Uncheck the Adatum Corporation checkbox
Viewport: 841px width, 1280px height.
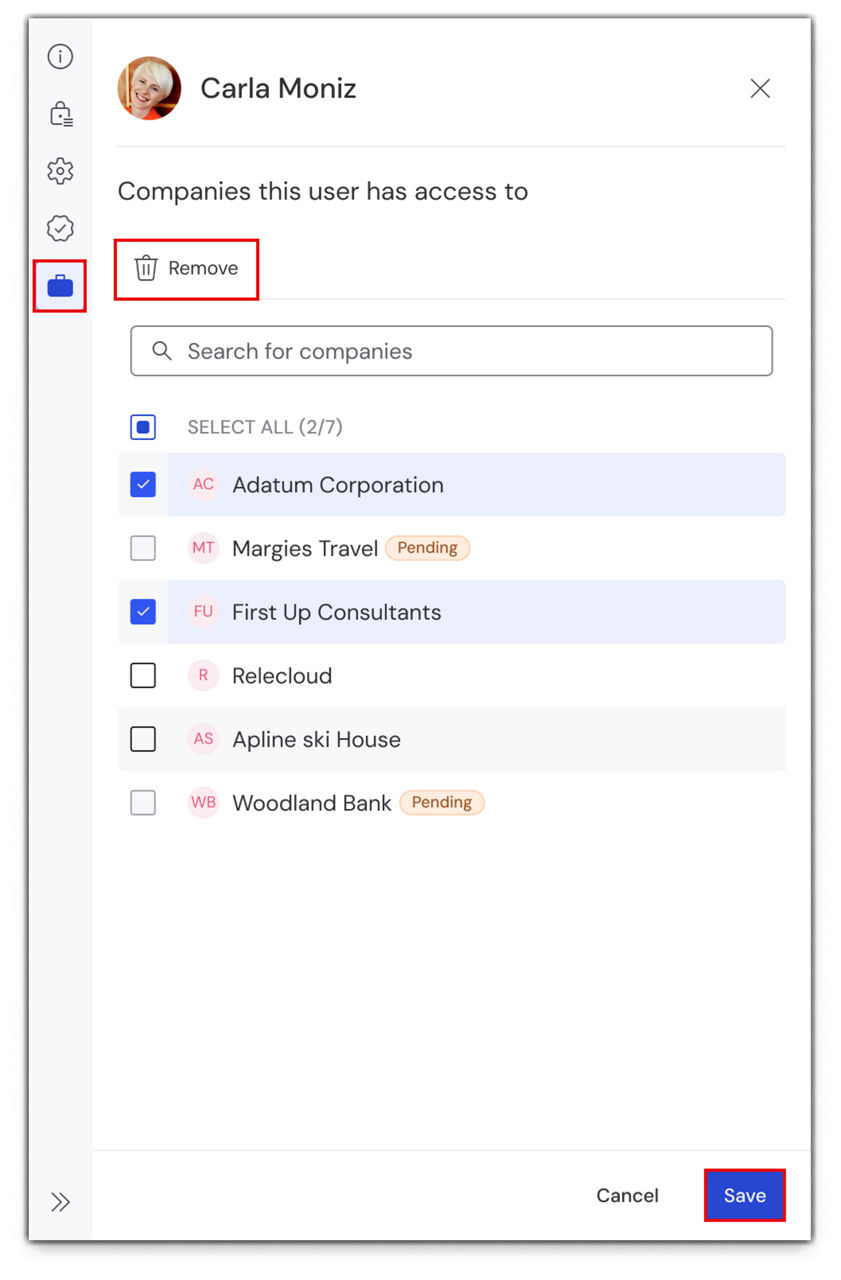[143, 485]
